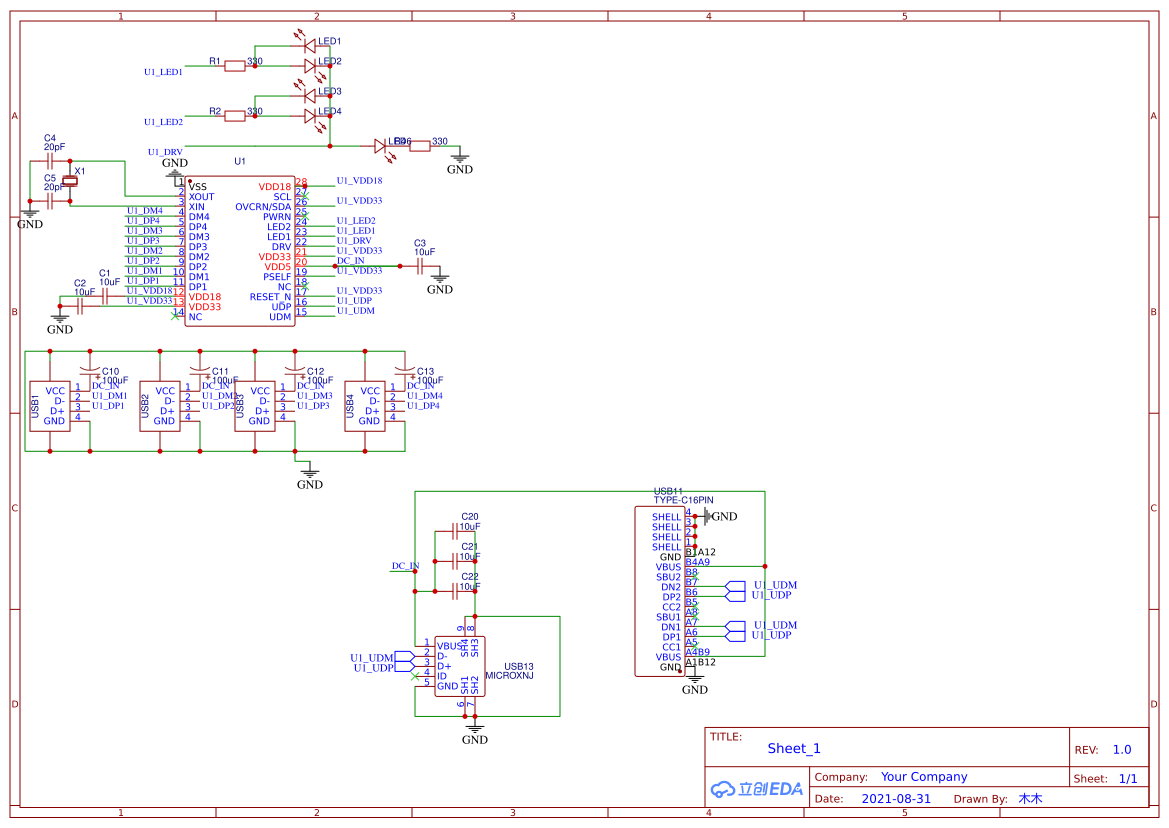The width and height of the screenshot is (1169, 828).
Task: Click the U1_LED1 net label beside R1
Action: click(163, 72)
